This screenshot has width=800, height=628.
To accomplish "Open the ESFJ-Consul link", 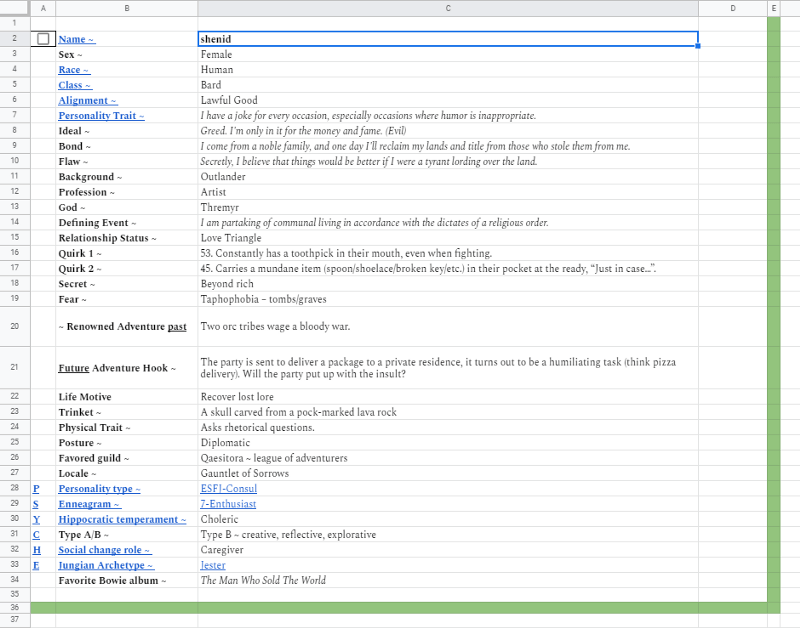I will coord(228,489).
